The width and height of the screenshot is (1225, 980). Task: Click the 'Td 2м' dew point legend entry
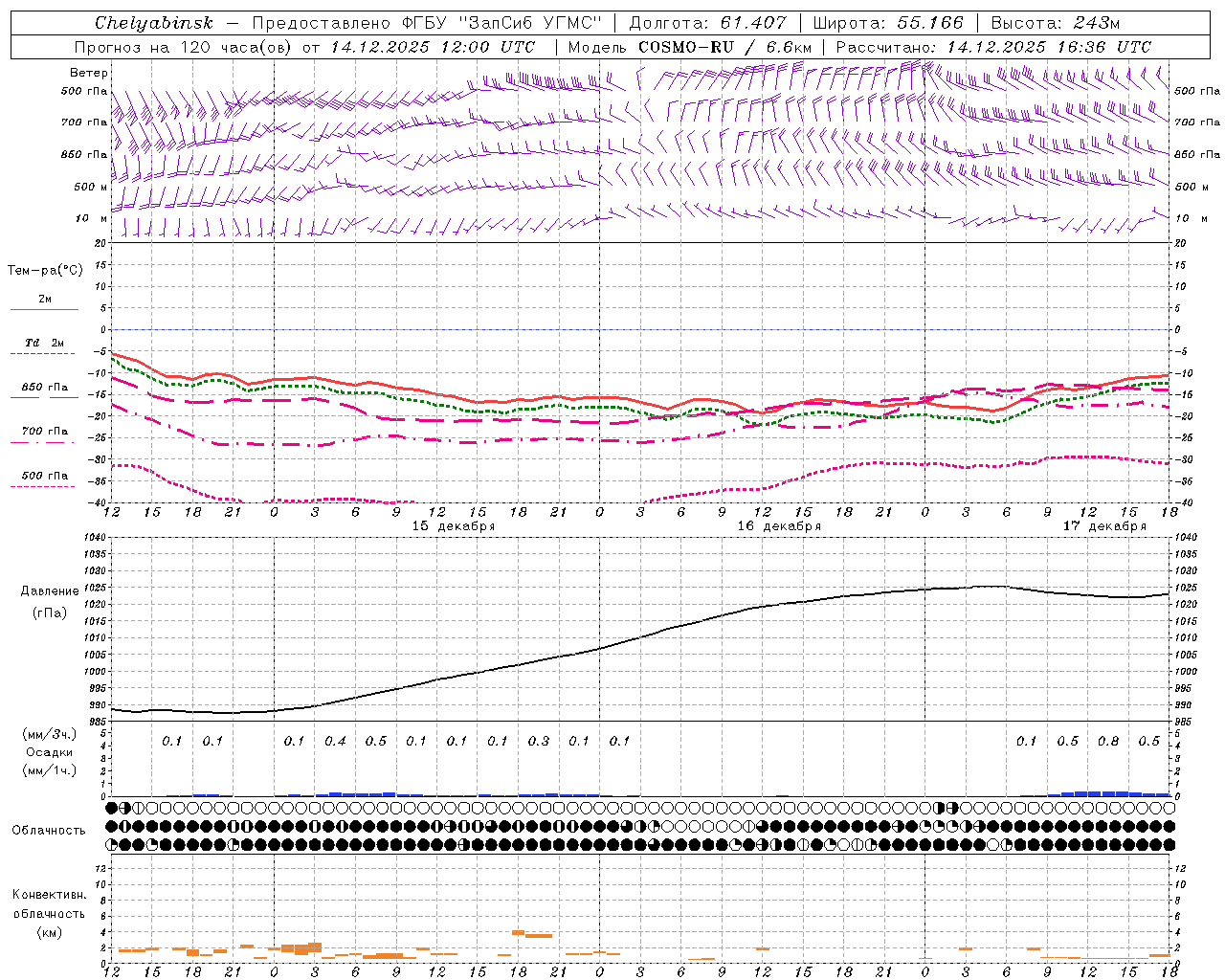(45, 343)
